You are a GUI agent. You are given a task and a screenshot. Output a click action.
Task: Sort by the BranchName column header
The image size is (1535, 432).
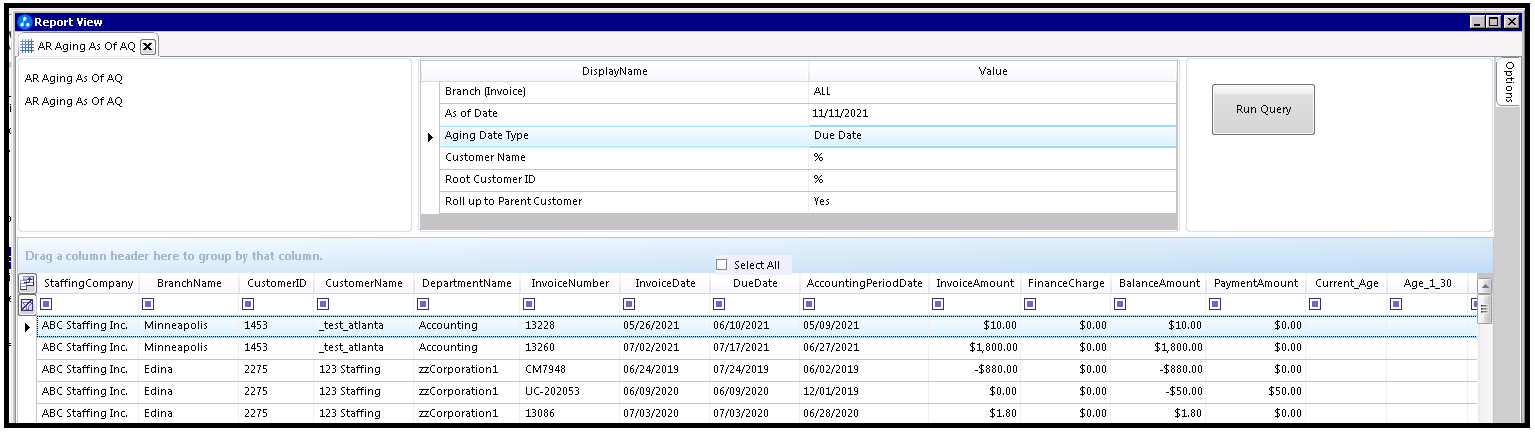(189, 284)
